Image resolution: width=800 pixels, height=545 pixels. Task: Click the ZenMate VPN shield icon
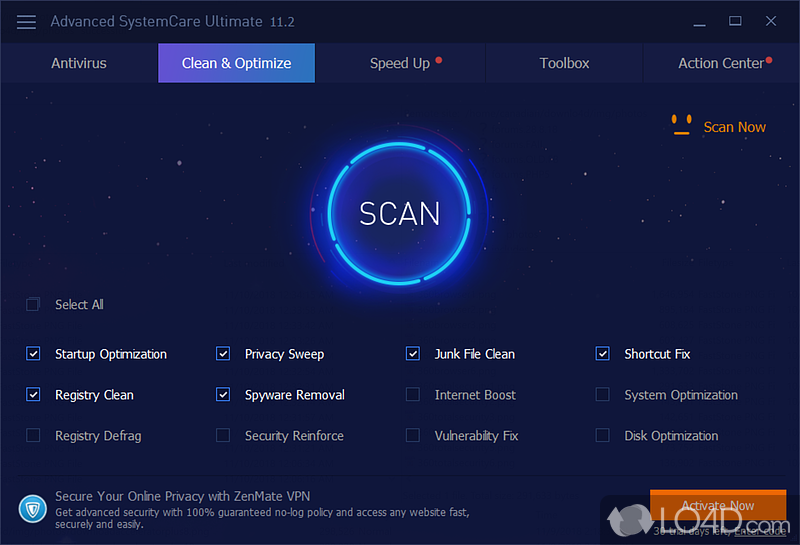[x=33, y=509]
